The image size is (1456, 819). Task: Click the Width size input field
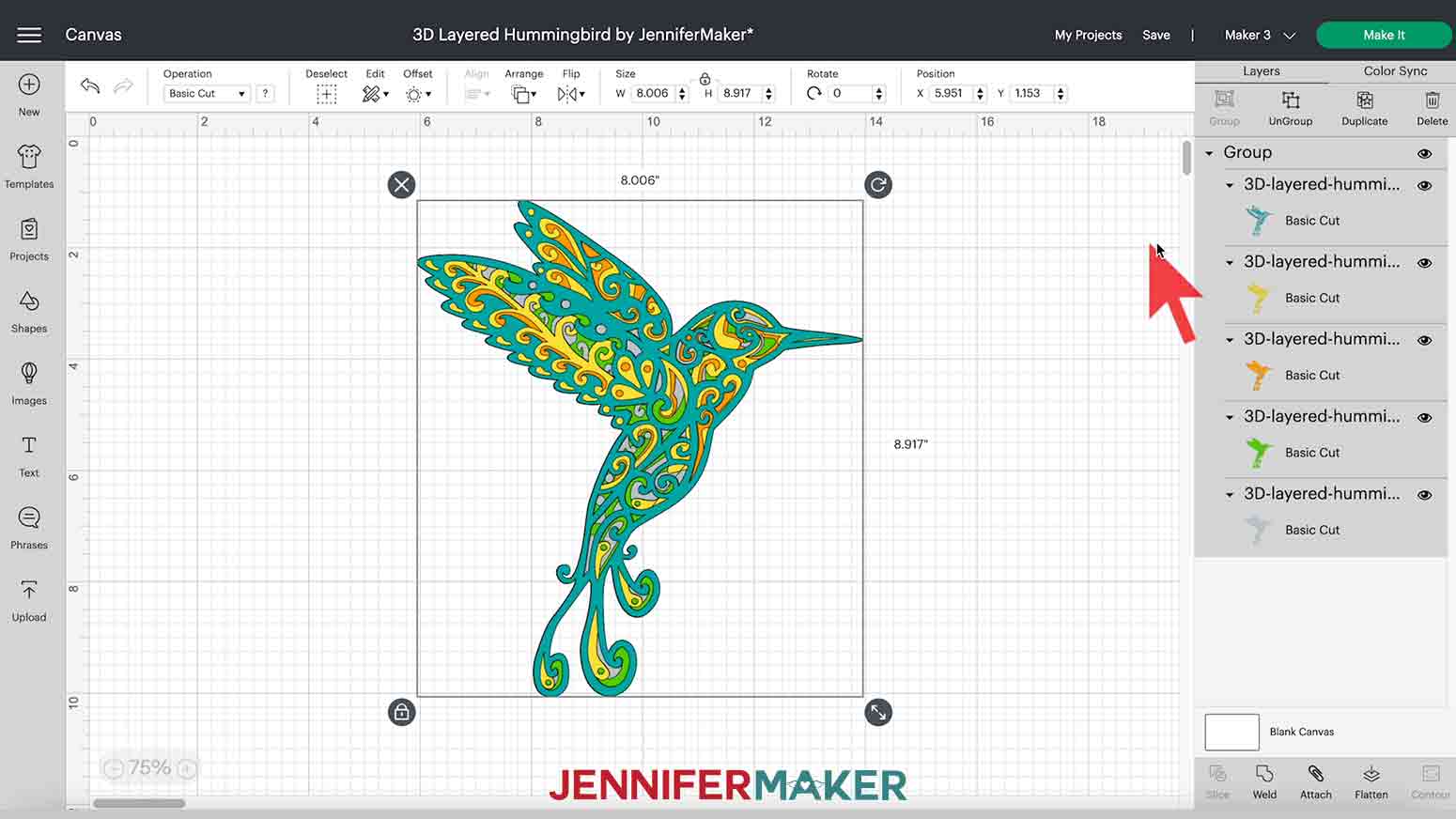[653, 93]
